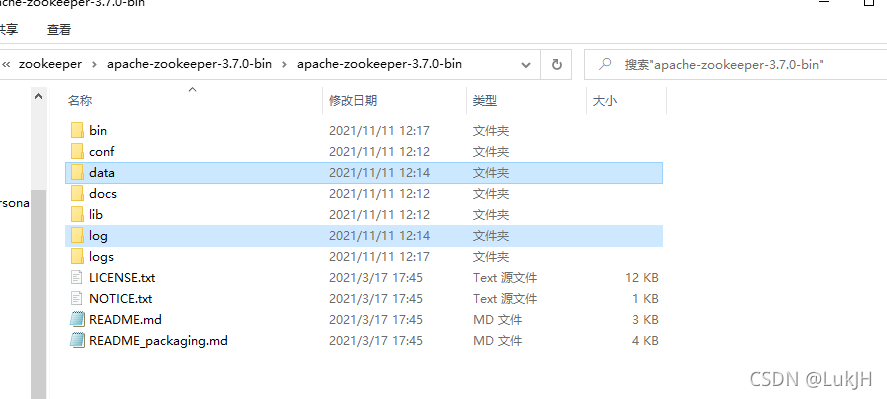
Task: Click the 3 KB size of README.md
Action: (x=645, y=320)
